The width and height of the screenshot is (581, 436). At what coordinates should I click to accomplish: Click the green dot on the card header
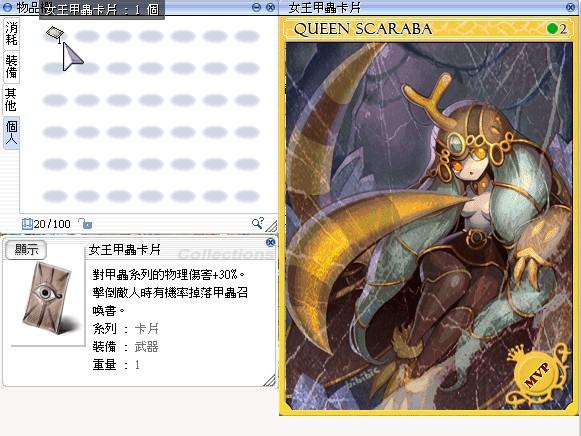(552, 29)
